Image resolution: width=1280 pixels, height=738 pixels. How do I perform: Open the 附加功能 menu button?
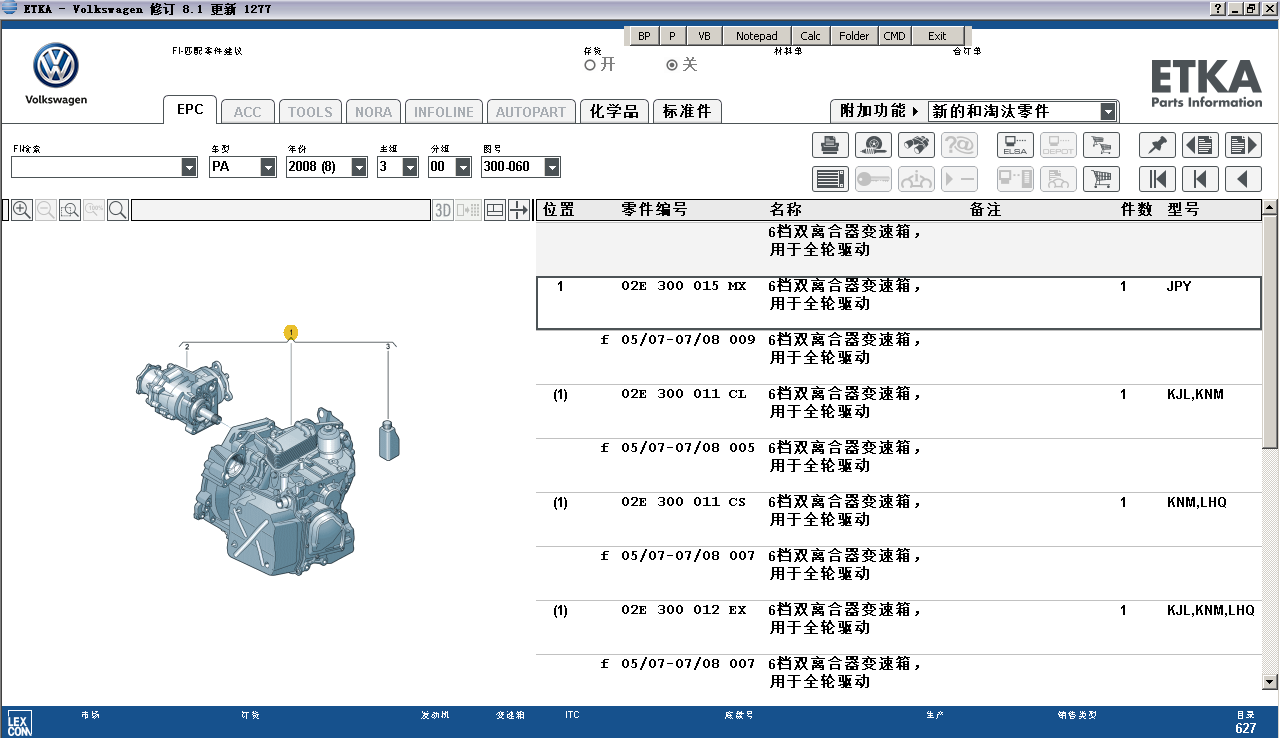(x=879, y=111)
